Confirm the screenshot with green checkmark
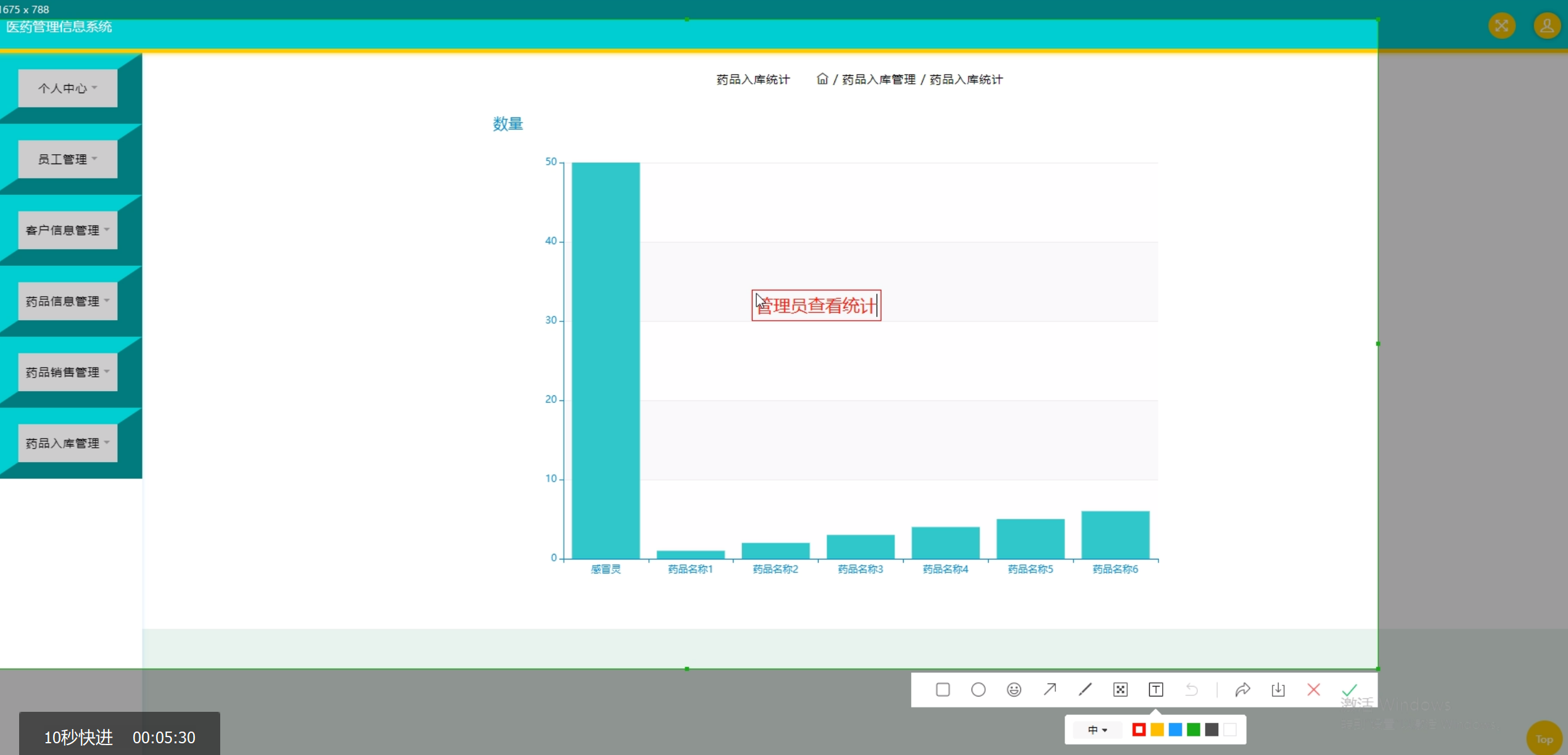1568x755 pixels. [1350, 690]
